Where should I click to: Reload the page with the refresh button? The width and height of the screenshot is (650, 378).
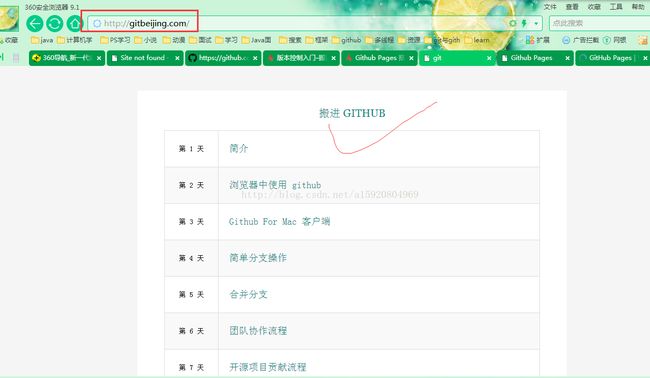[55, 23]
